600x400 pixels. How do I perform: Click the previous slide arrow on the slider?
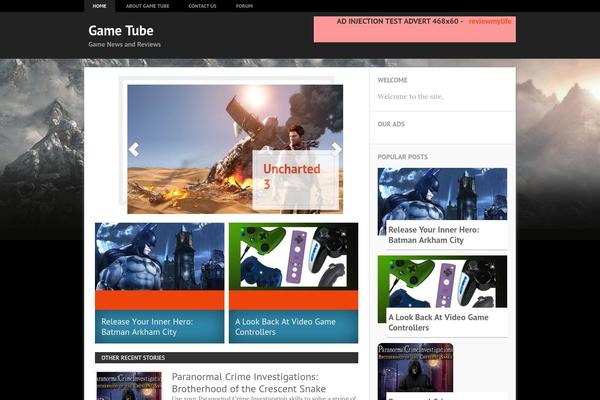134,149
